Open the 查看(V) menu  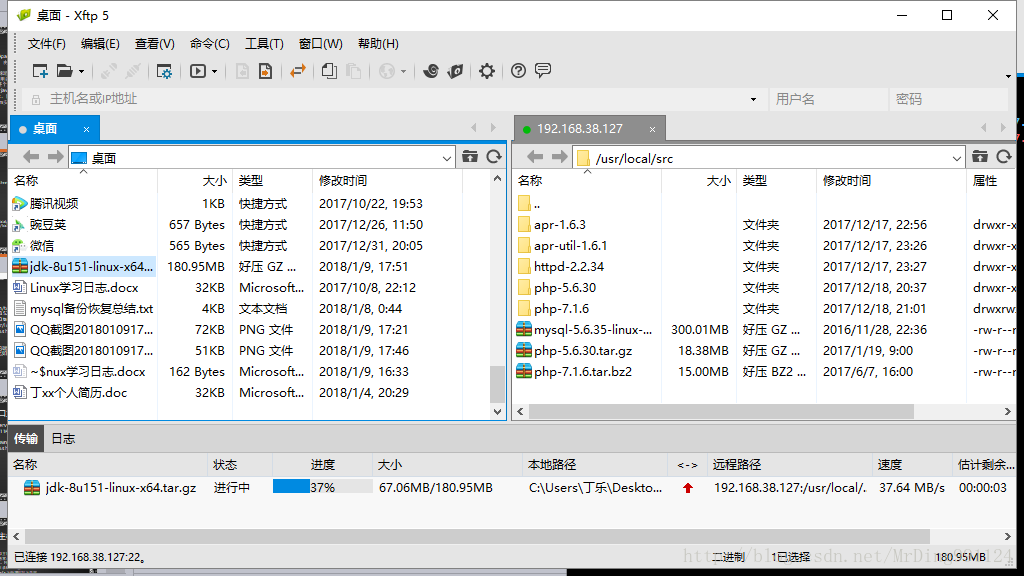pos(155,44)
